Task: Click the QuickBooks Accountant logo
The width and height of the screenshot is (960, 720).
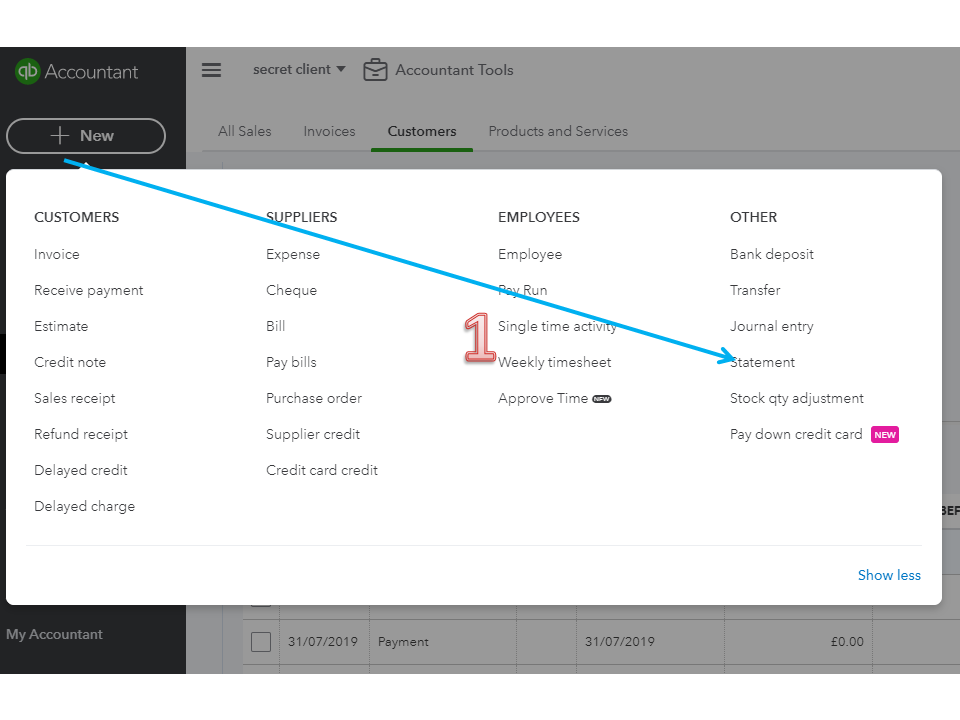Action: click(77, 72)
